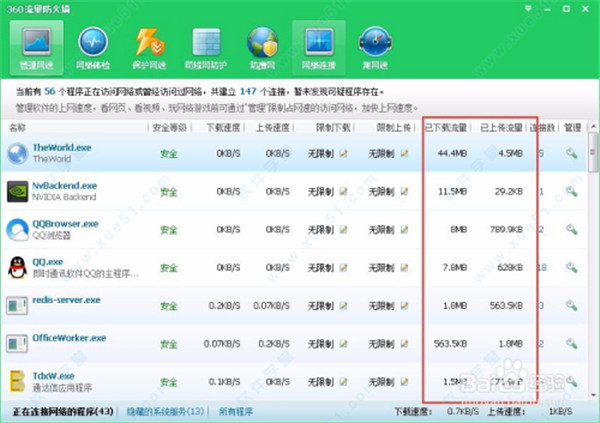The image size is (600, 423).
Task: Edit upload limit for TheWorld.exe
Action: click(x=404, y=154)
